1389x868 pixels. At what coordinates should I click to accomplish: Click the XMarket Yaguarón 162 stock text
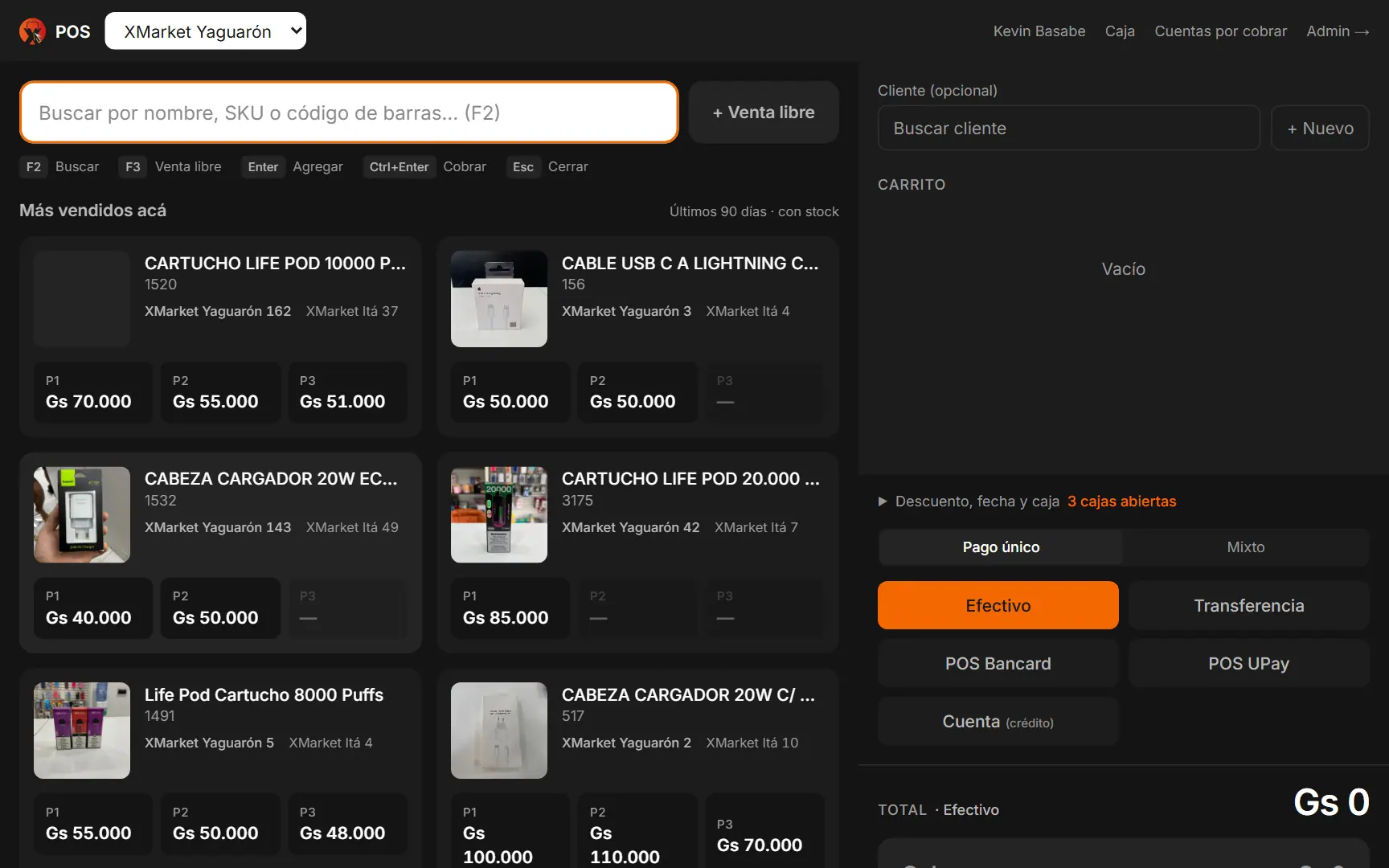[218, 311]
